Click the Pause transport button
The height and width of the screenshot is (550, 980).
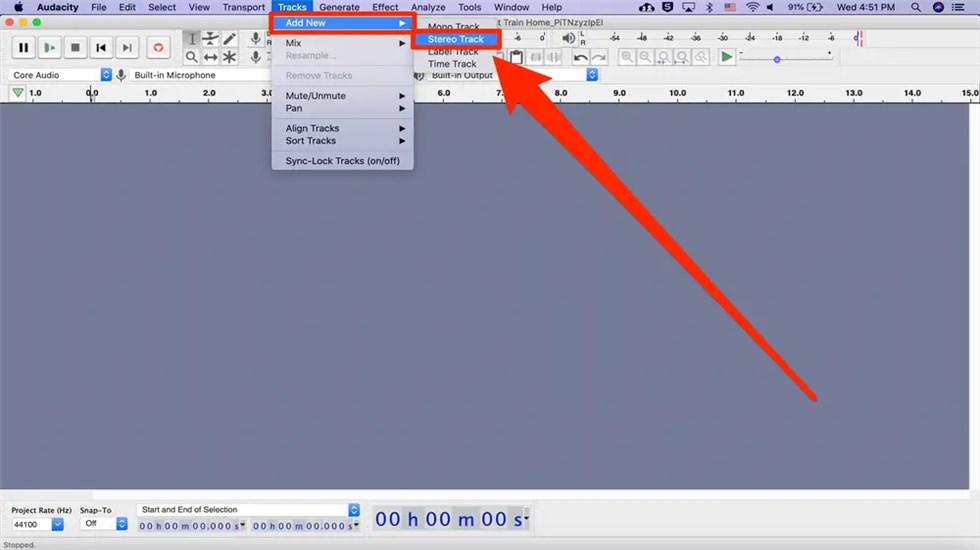[x=24, y=48]
